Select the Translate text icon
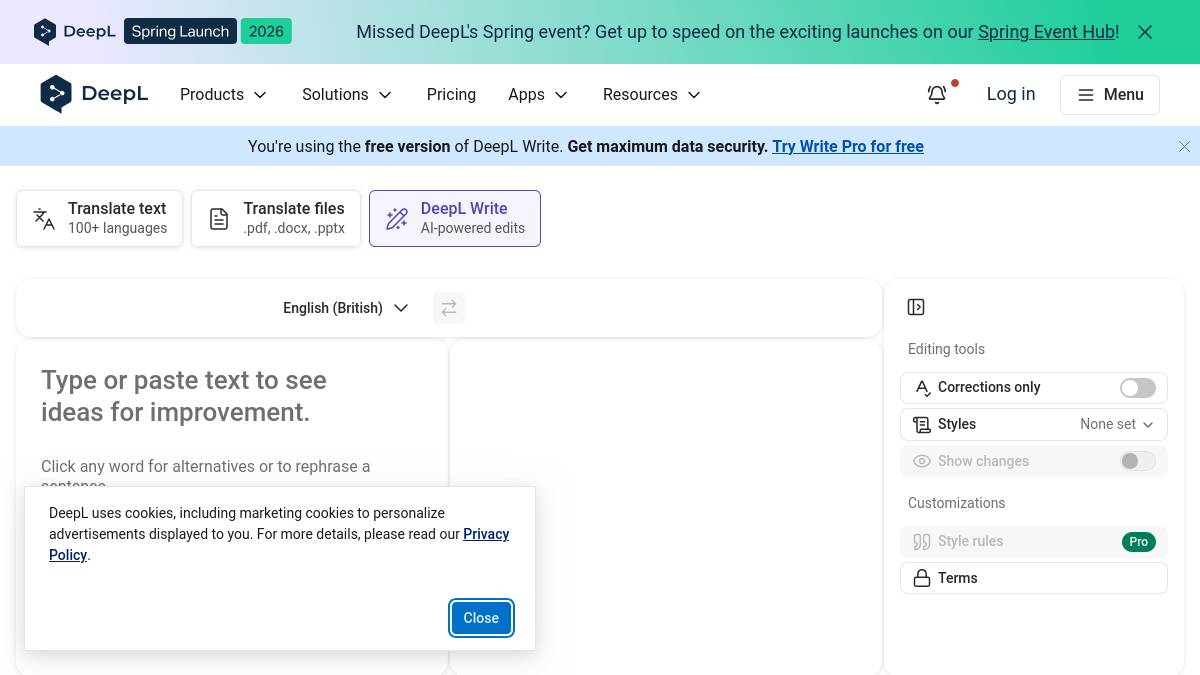Image resolution: width=1200 pixels, height=675 pixels. [43, 218]
